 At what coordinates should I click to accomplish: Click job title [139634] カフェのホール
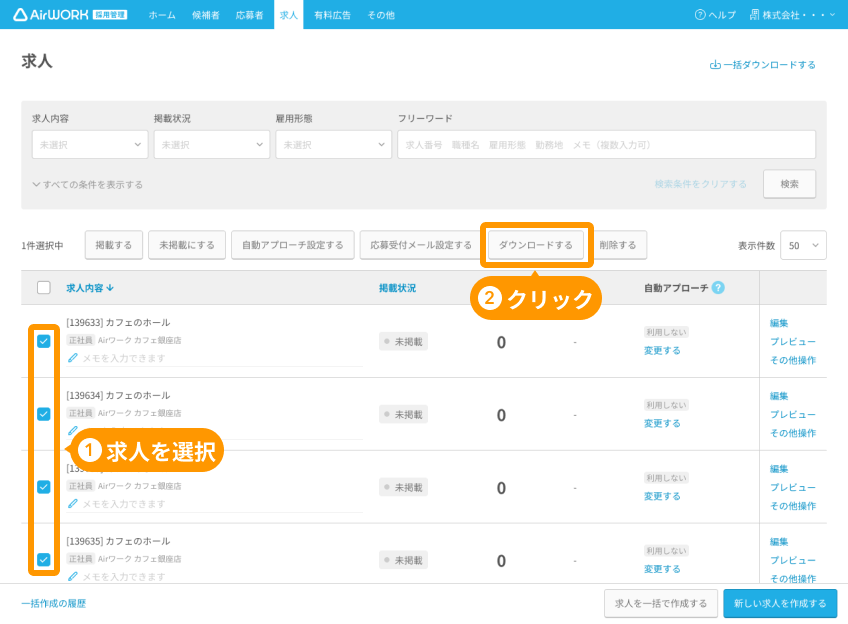point(118,395)
